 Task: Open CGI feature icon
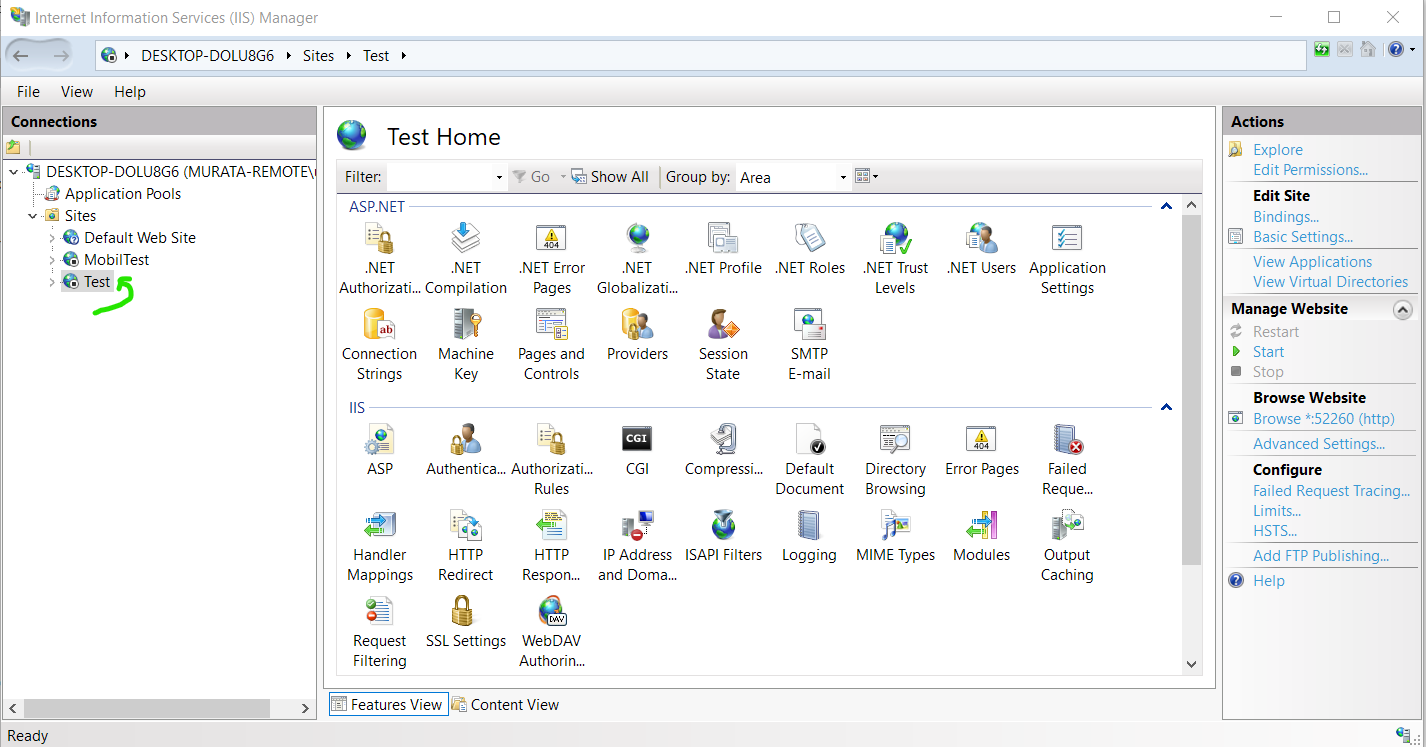click(x=637, y=439)
